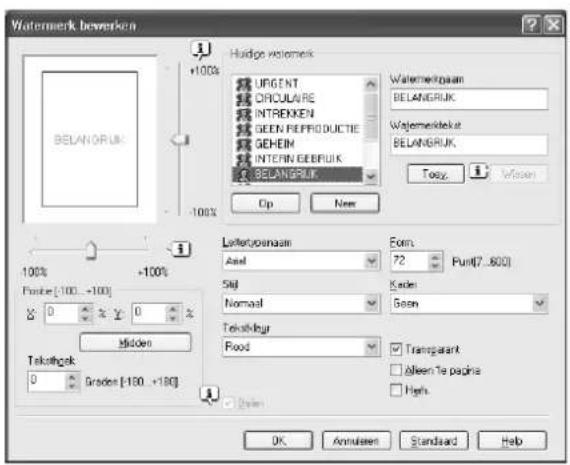This screenshot has width=570, height=465.
Task: Click the horizontal position slider thumb
Action: [x=91, y=250]
